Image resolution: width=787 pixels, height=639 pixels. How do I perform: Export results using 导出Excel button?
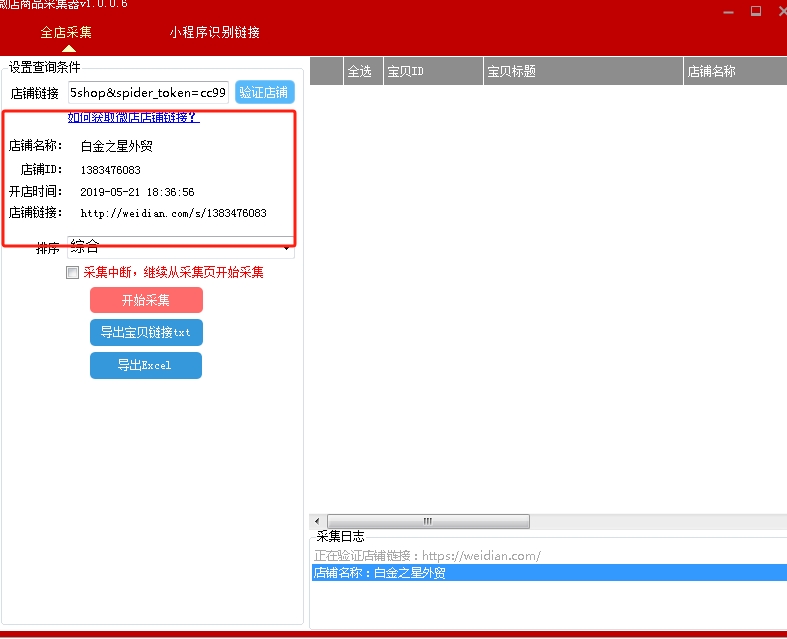point(146,365)
